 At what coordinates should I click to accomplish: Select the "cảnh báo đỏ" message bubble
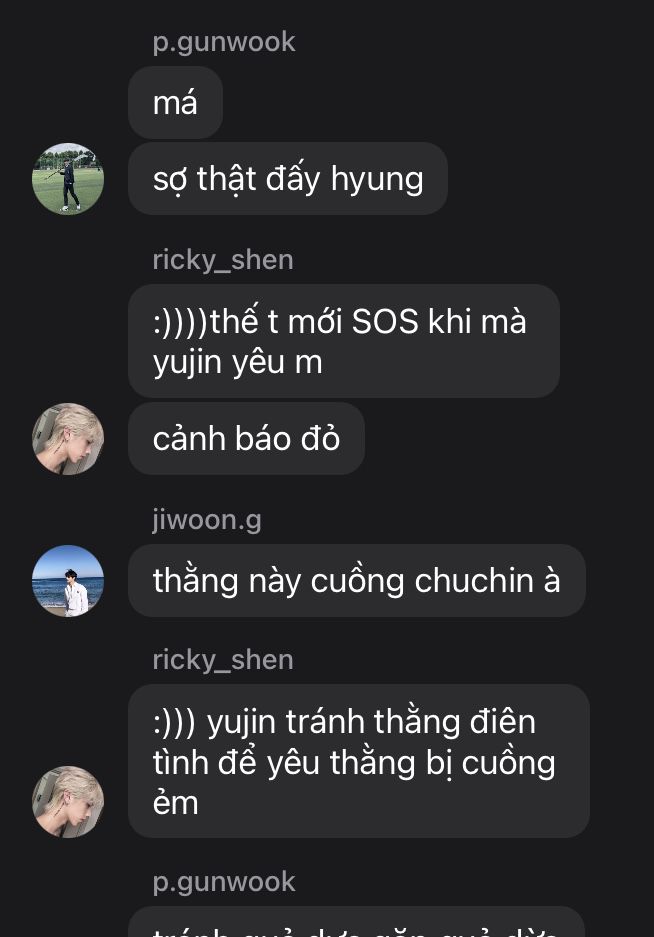coord(246,439)
